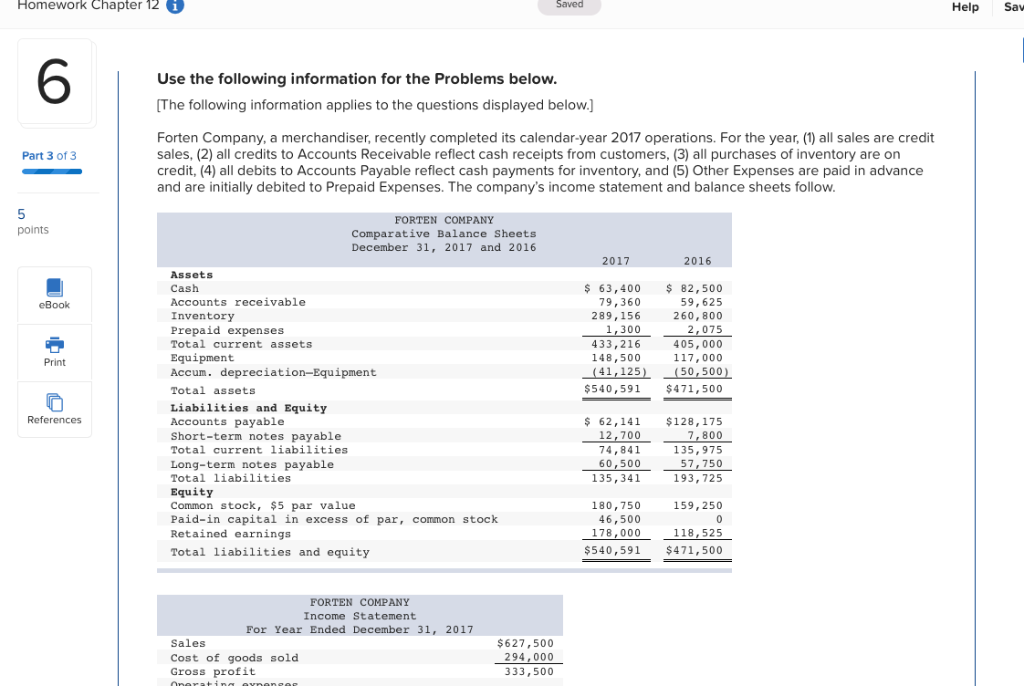Click the 5 points indicator
Screen dimensions: 1024x686
point(33,221)
